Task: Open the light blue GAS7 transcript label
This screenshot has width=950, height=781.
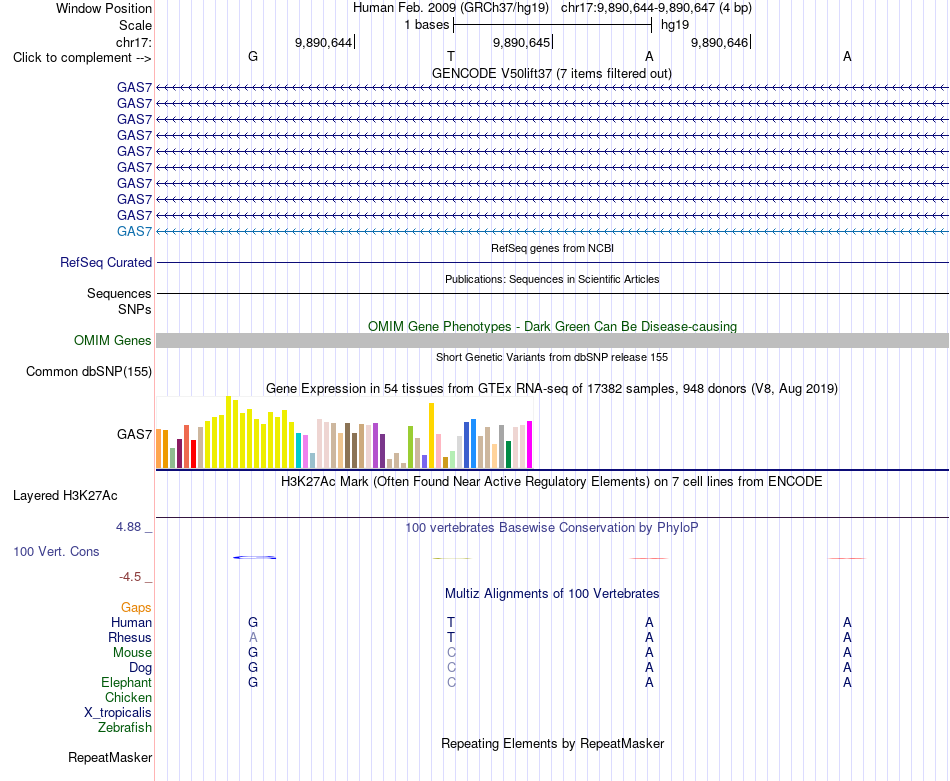Action: click(x=134, y=231)
